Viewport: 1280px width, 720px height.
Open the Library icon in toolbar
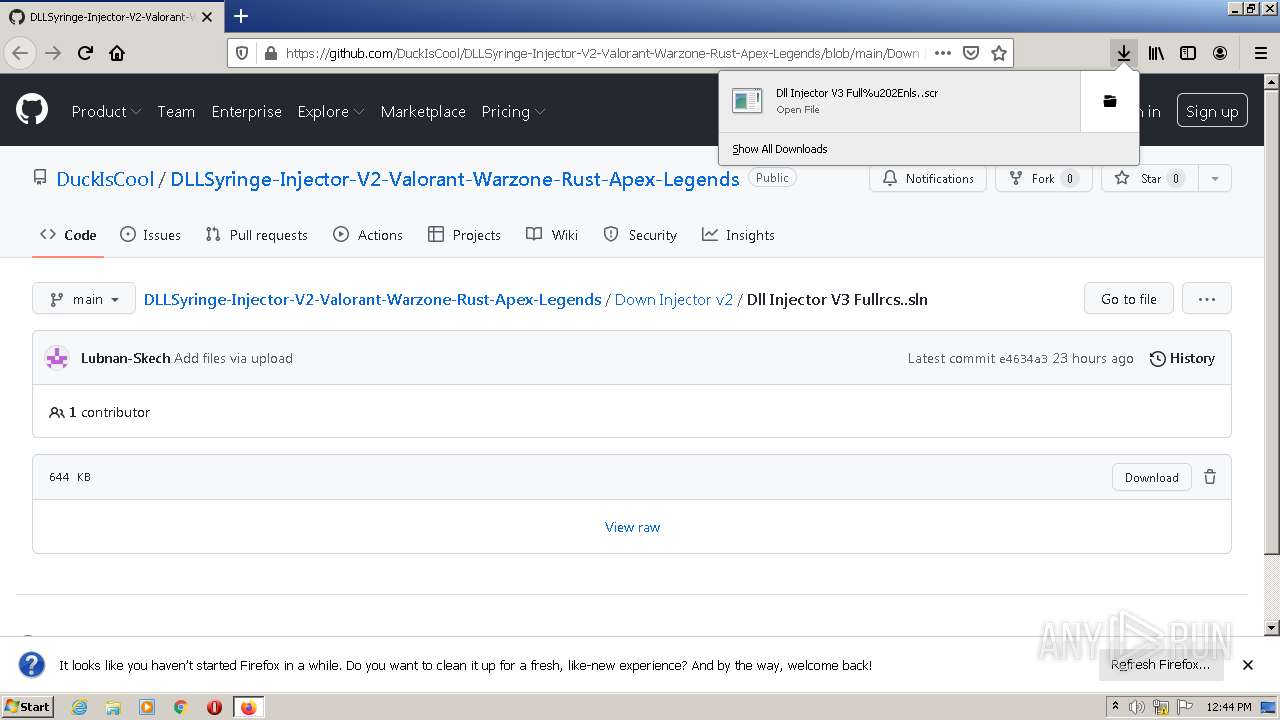(x=1156, y=53)
